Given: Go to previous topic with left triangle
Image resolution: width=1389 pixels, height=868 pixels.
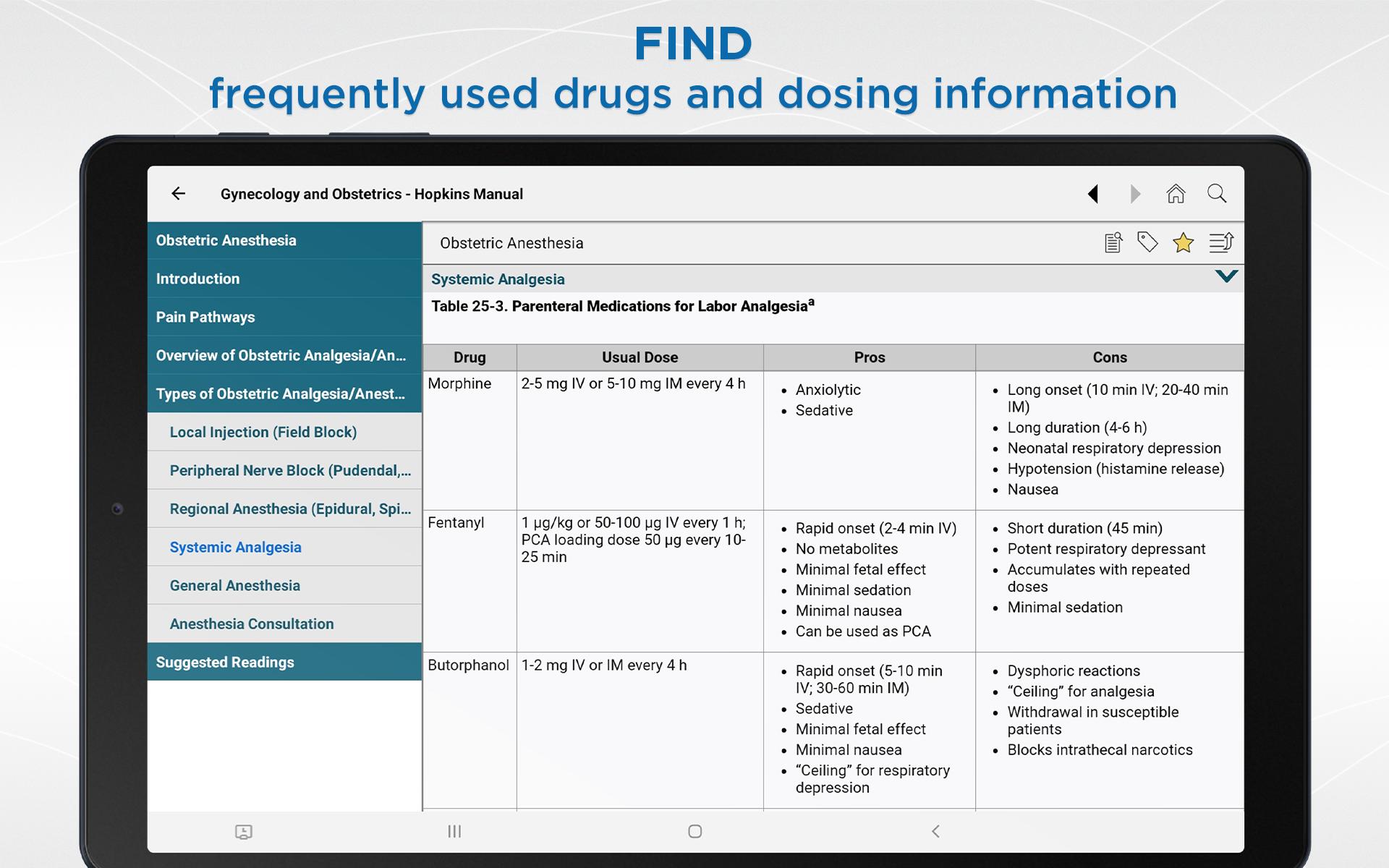Looking at the screenshot, I should 1093,194.
